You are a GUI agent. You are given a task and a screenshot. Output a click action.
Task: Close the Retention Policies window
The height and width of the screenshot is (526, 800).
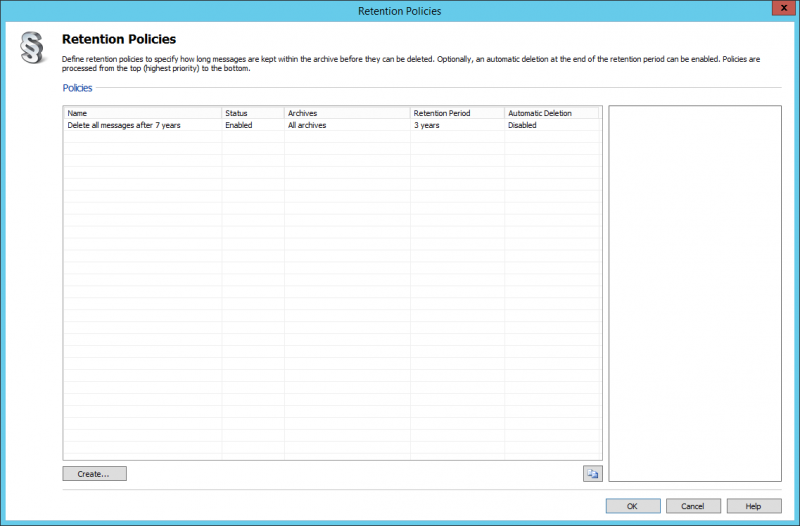point(784,8)
